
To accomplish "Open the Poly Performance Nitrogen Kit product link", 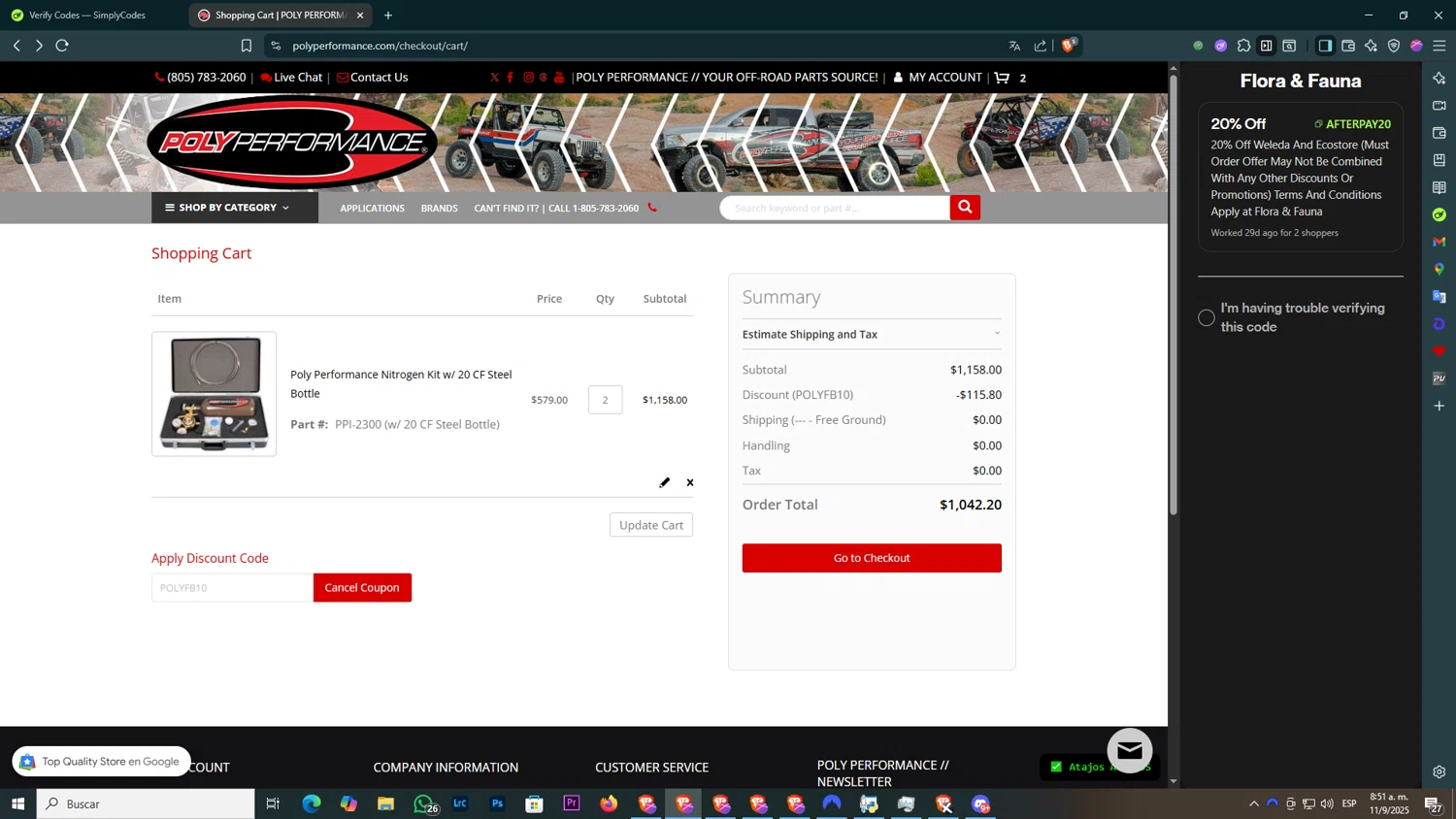I will [401, 384].
